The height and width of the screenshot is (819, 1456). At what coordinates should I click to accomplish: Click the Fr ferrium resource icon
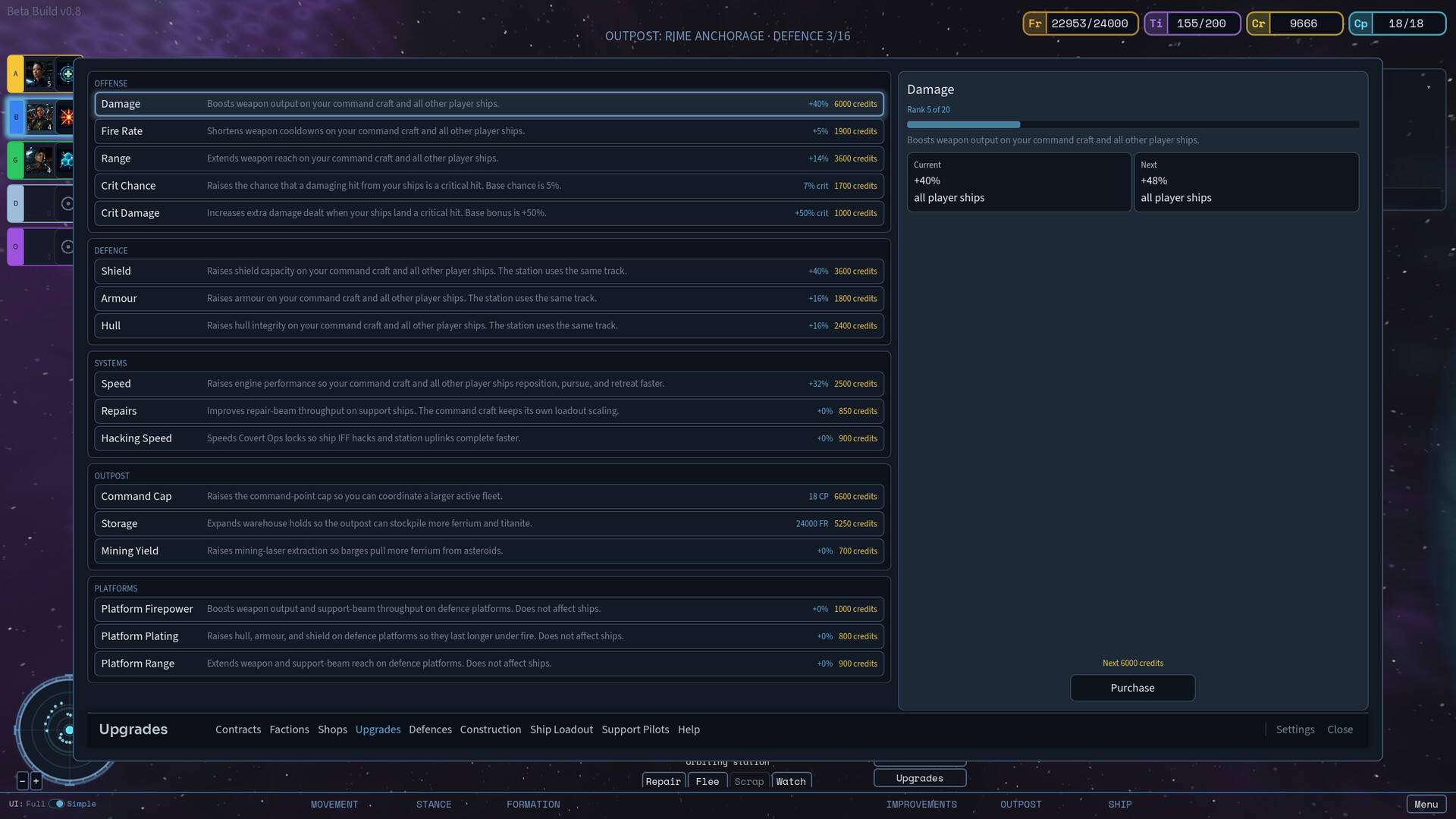click(1035, 24)
